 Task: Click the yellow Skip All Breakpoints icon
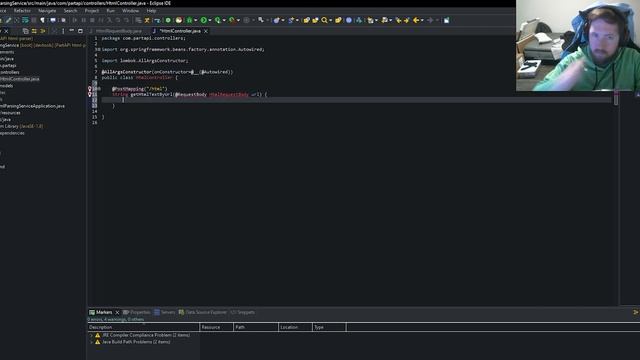coord(147,20)
